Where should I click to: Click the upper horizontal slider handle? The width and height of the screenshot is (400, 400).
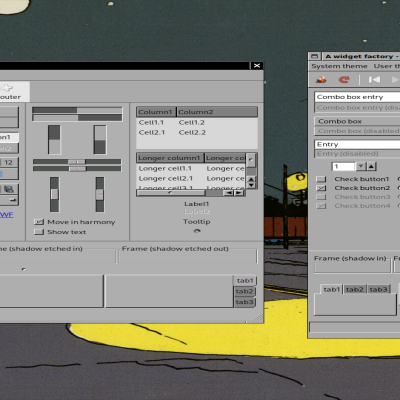point(77,162)
